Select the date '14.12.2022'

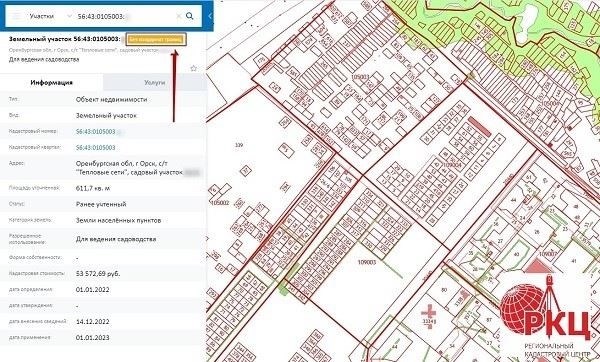coord(92,322)
